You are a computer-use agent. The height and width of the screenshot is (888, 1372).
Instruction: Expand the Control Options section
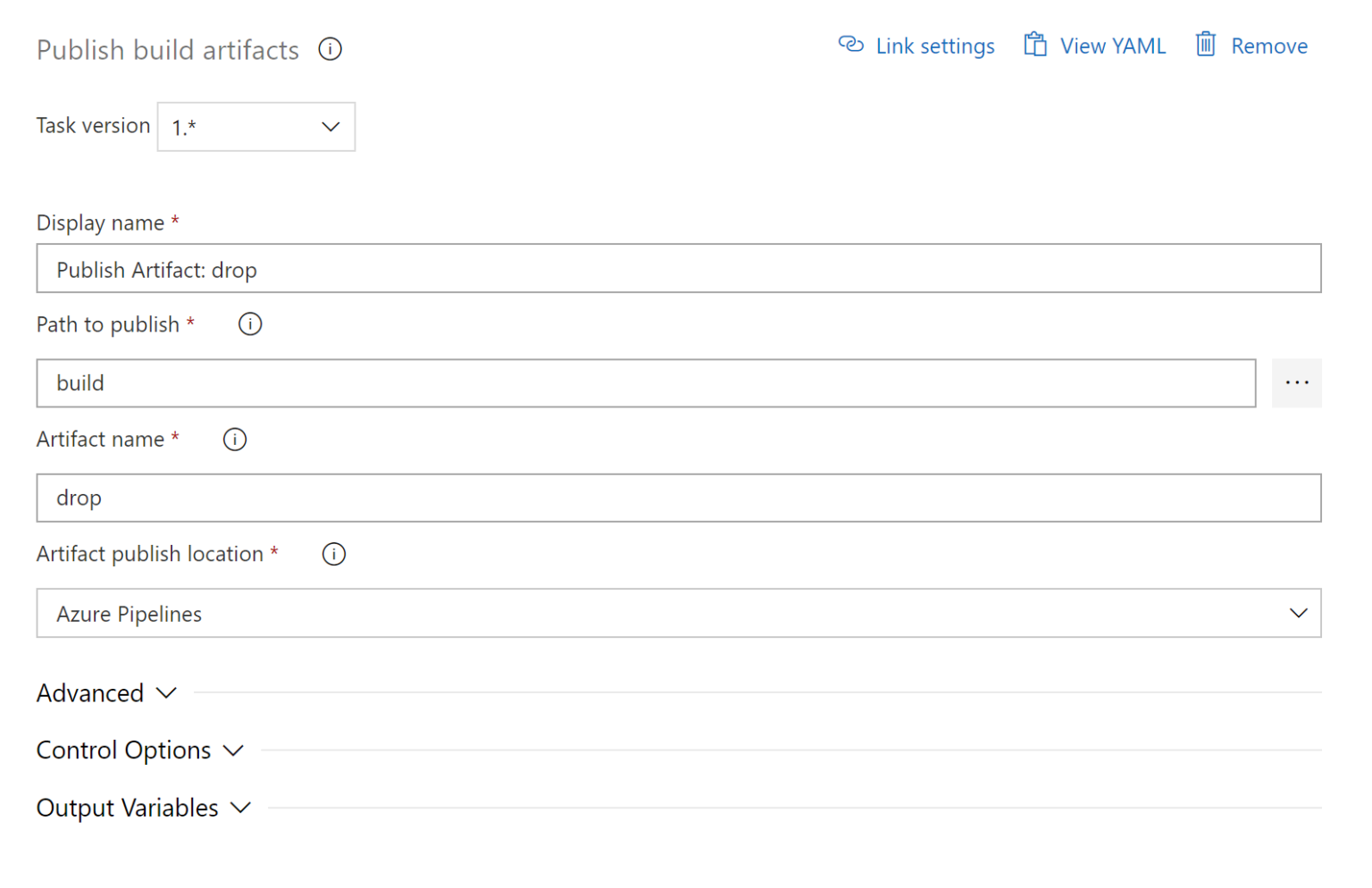click(140, 750)
